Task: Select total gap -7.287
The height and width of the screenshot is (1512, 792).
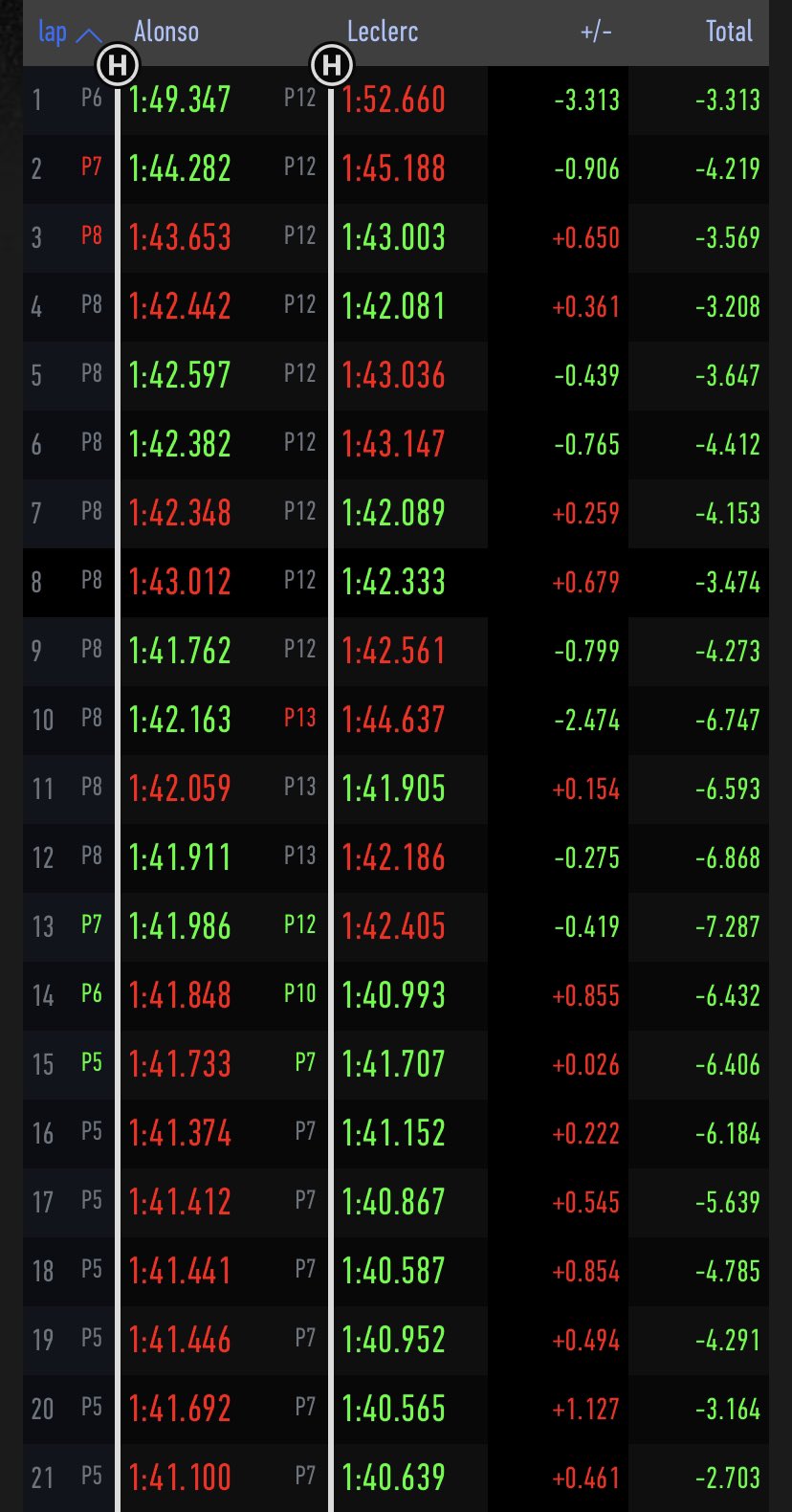Action: click(728, 927)
